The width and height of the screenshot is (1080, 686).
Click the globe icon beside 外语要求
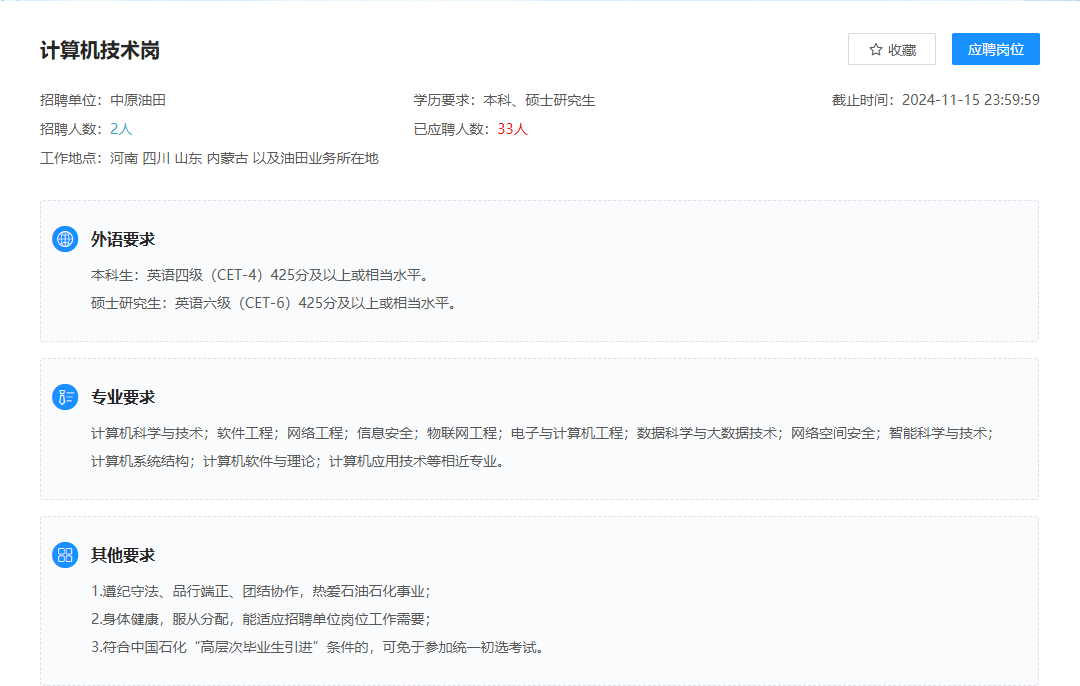click(x=65, y=239)
